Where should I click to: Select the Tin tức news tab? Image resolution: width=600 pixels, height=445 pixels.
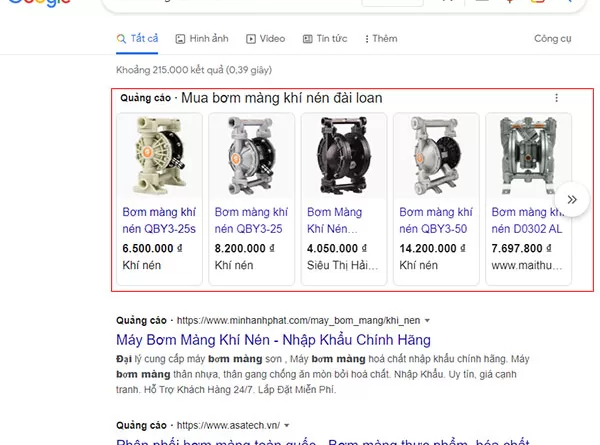click(325, 39)
